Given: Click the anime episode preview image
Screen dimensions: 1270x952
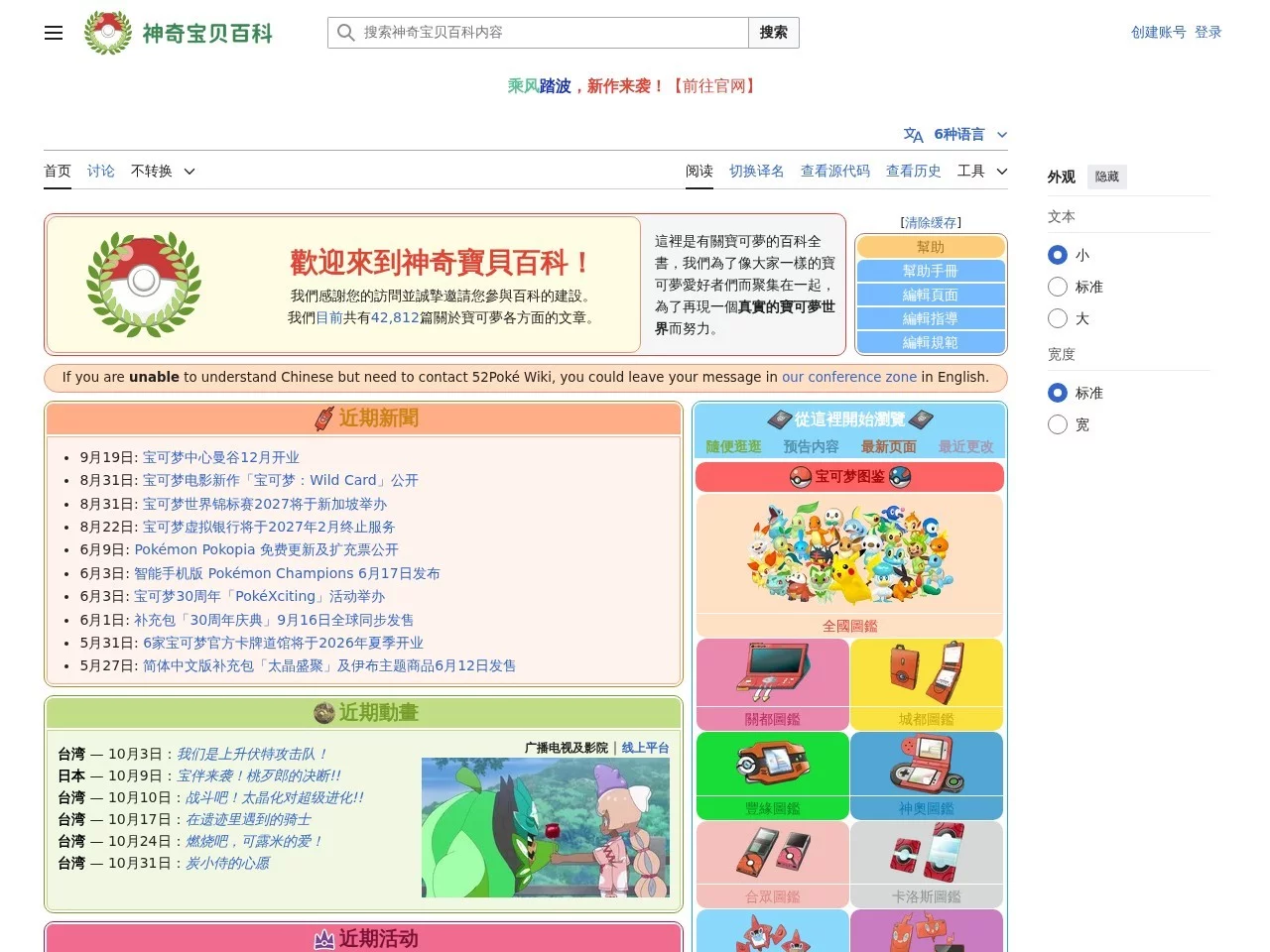Looking at the screenshot, I should point(546,828).
